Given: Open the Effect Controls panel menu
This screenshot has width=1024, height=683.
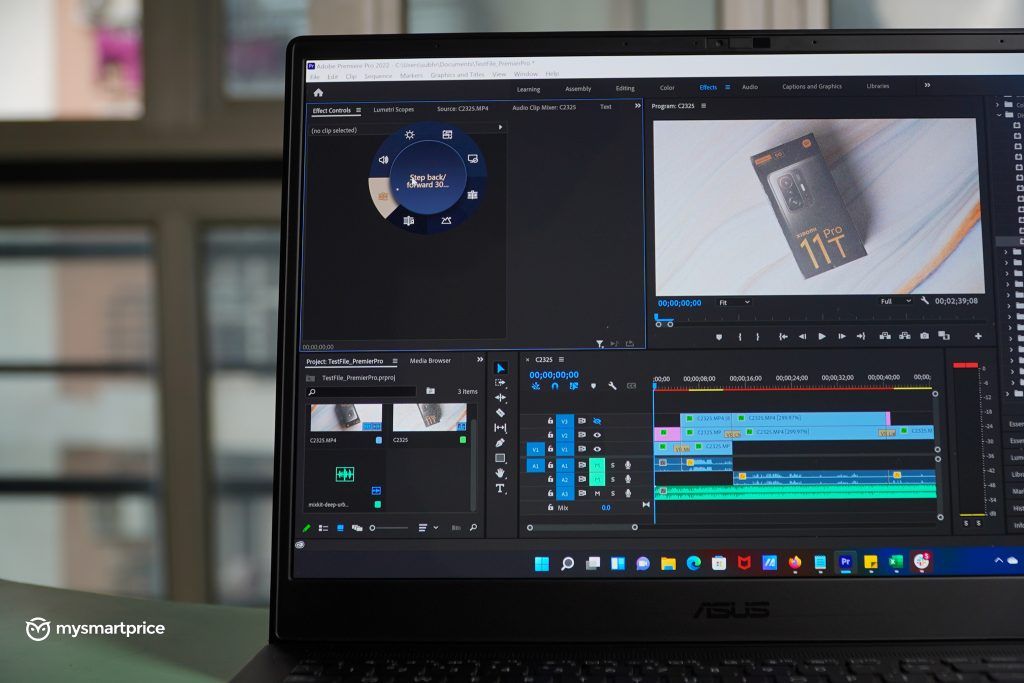Looking at the screenshot, I should coord(359,110).
